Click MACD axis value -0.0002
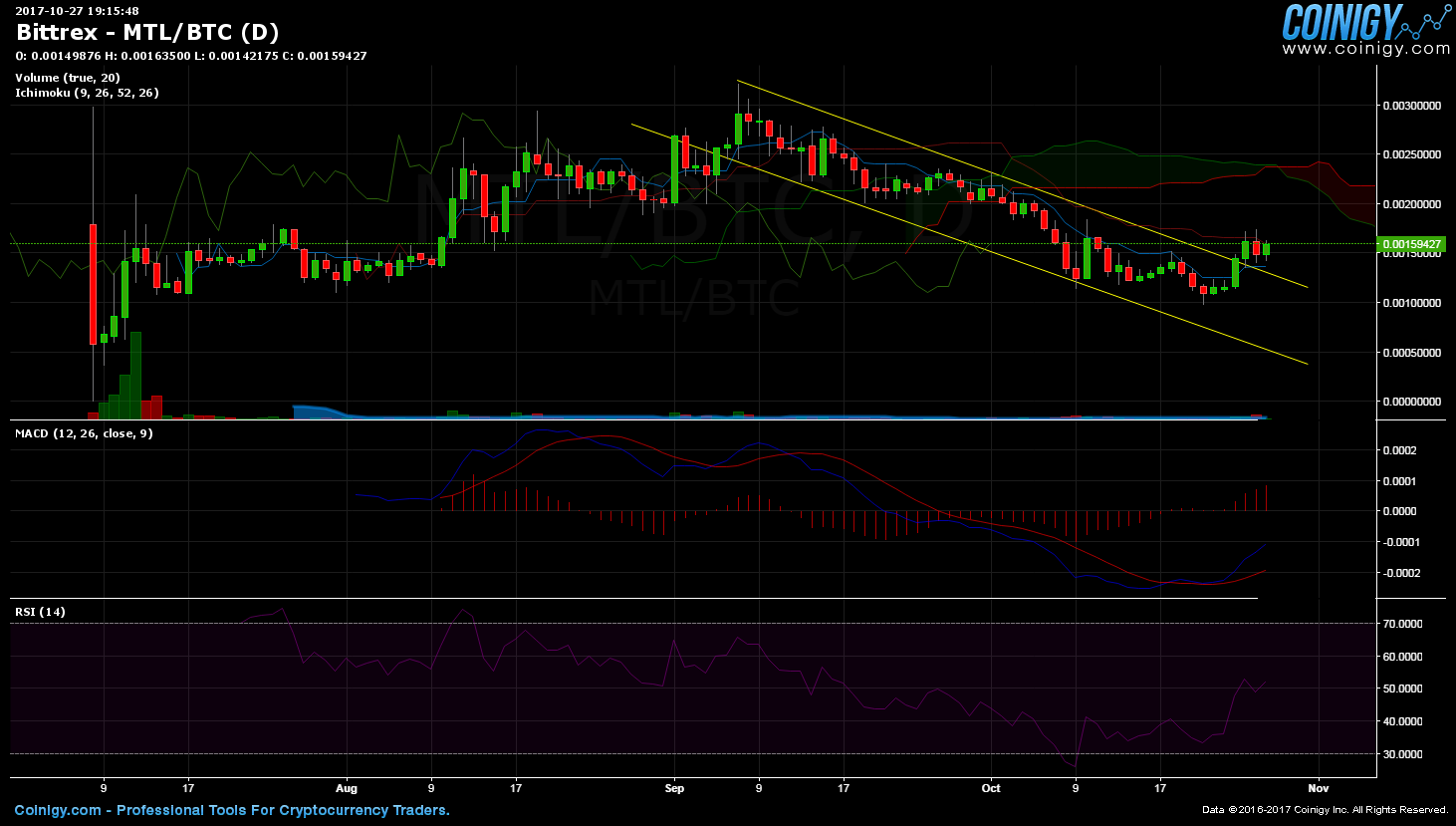The image size is (1456, 826). click(x=1400, y=573)
